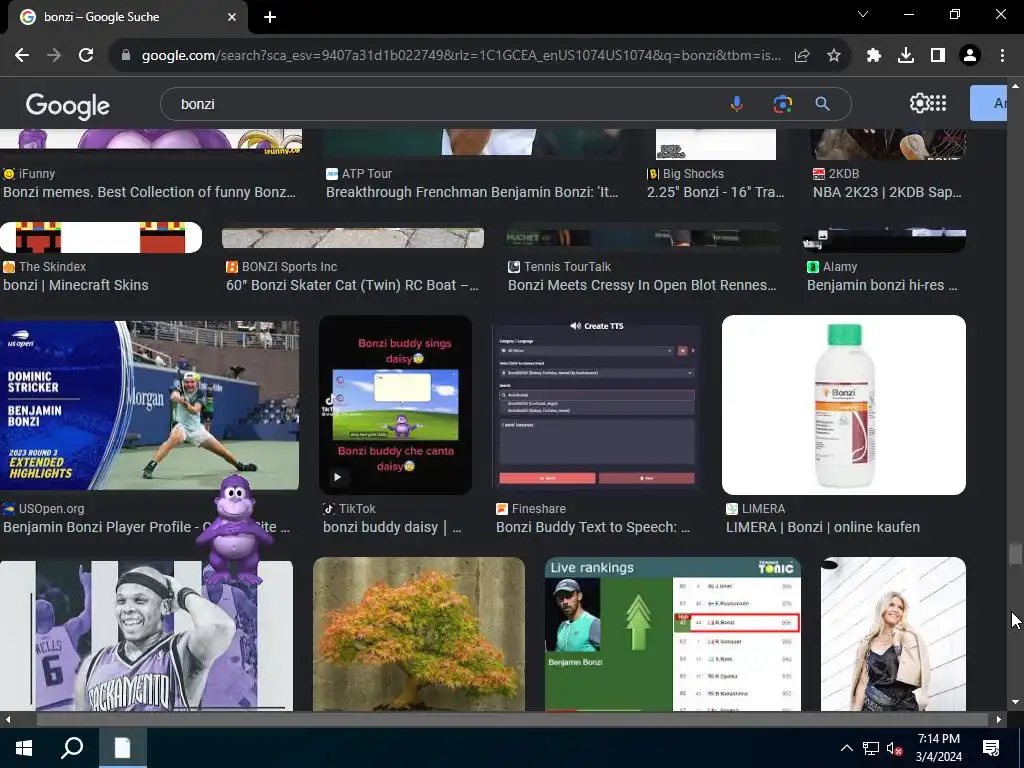Go back to the previous page
This screenshot has width=1024, height=768.
pyautogui.click(x=22, y=56)
